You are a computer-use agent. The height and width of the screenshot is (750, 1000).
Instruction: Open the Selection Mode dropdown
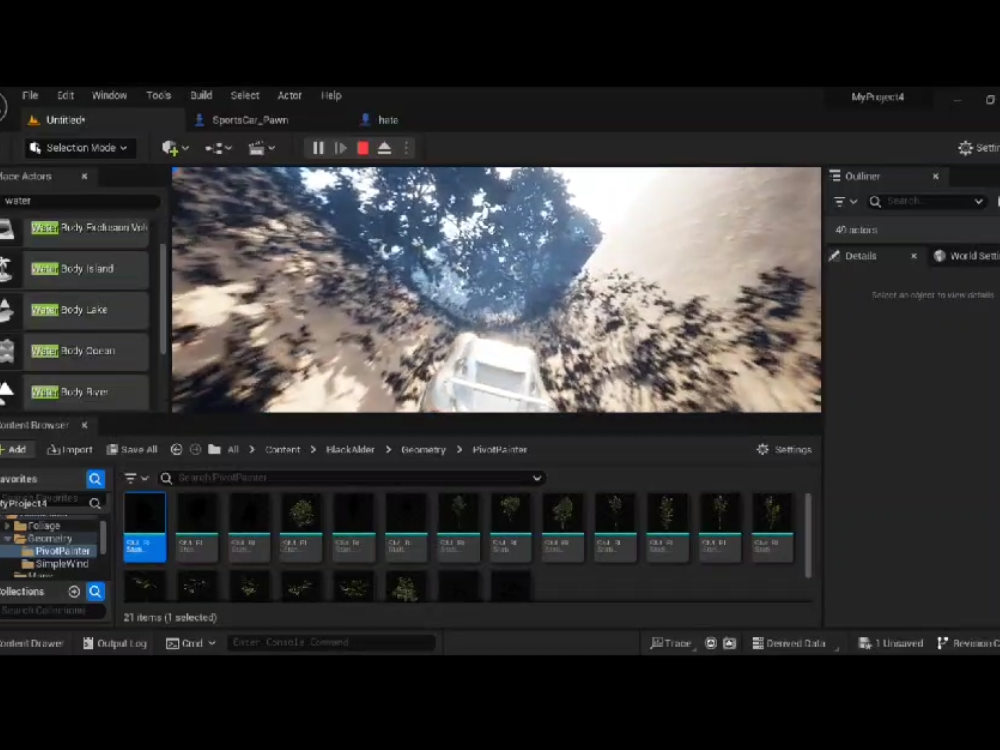[x=79, y=147]
